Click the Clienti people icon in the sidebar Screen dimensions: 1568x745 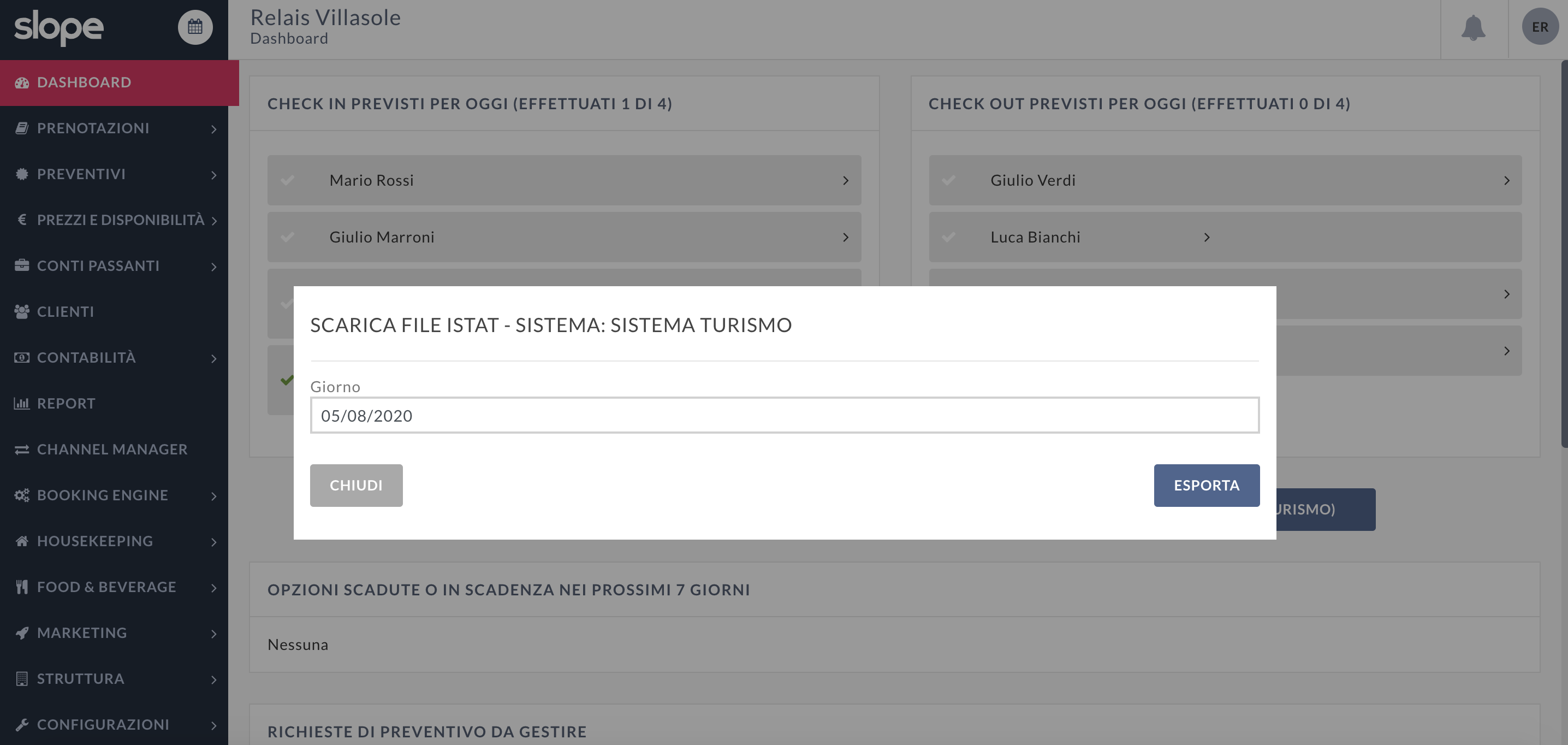click(22, 311)
